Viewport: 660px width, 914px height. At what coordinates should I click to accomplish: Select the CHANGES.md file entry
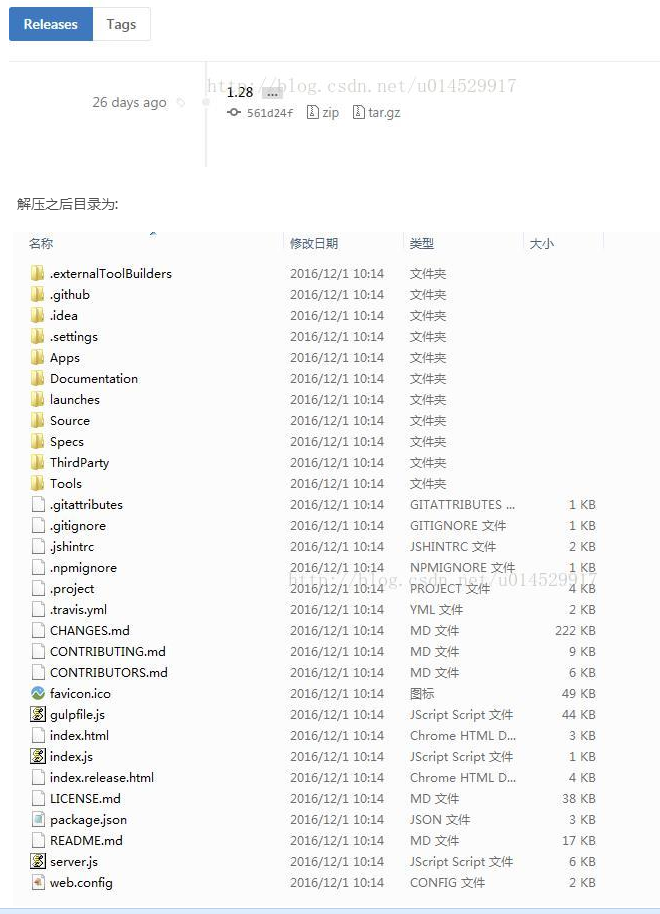pyautogui.click(x=90, y=630)
